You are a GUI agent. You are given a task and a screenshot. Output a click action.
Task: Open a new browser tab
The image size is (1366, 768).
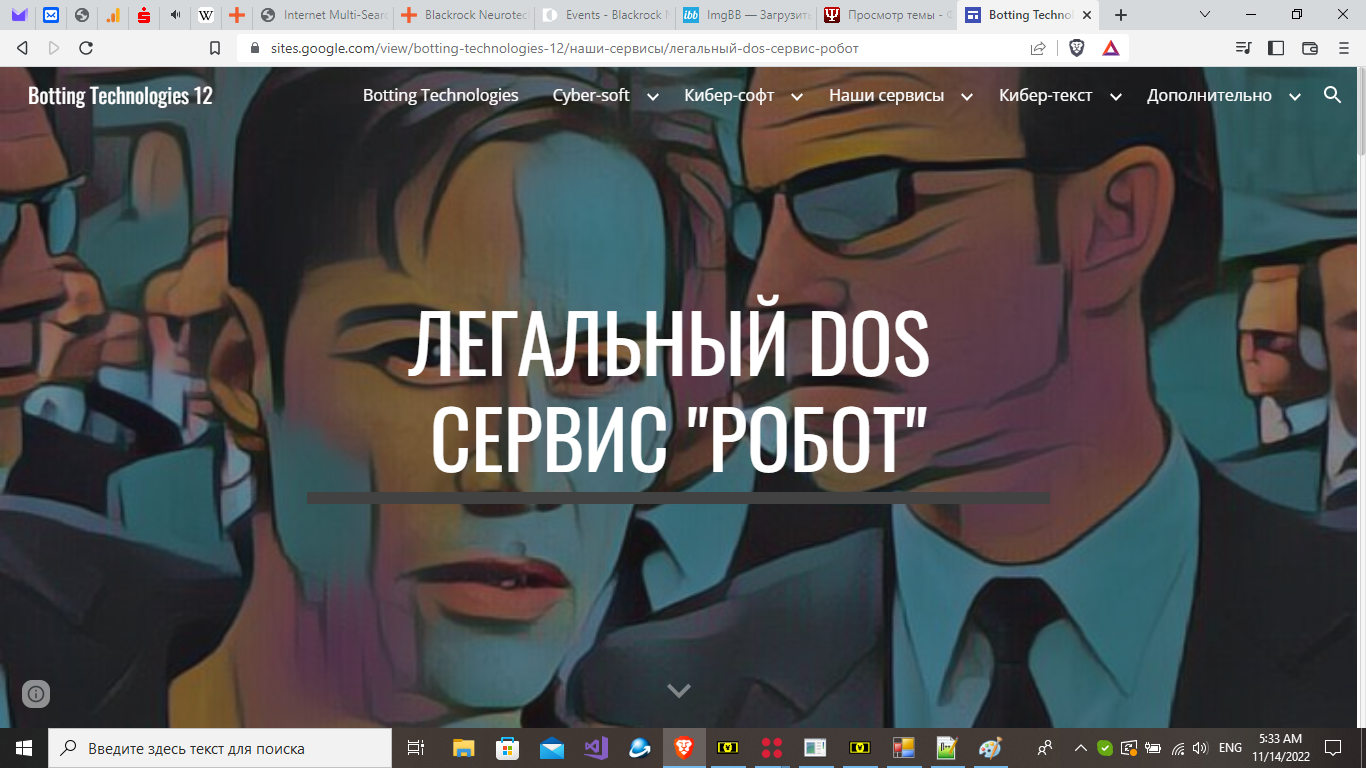coord(1121,15)
